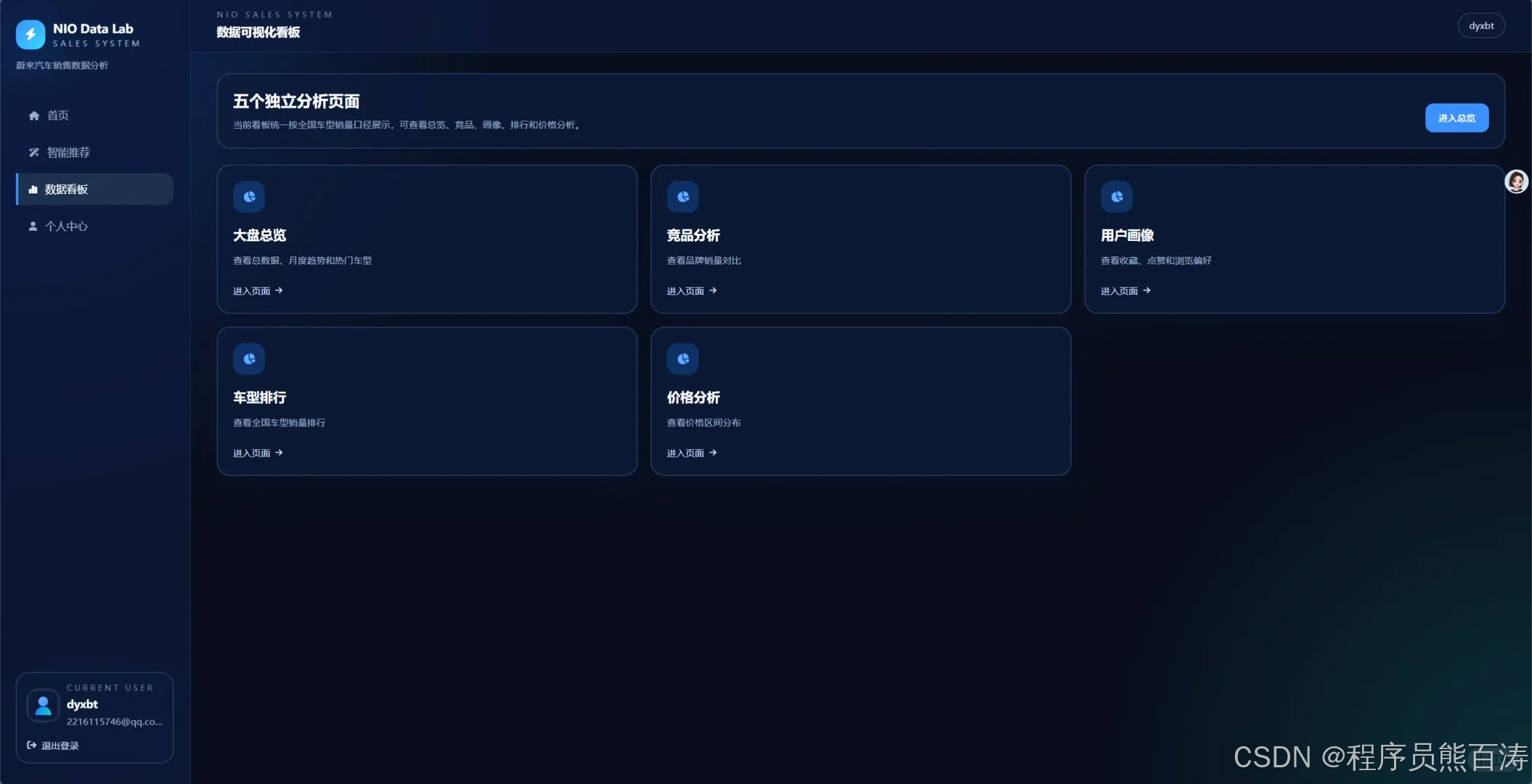Click the NIO Data Lab lightning logo

(30, 34)
